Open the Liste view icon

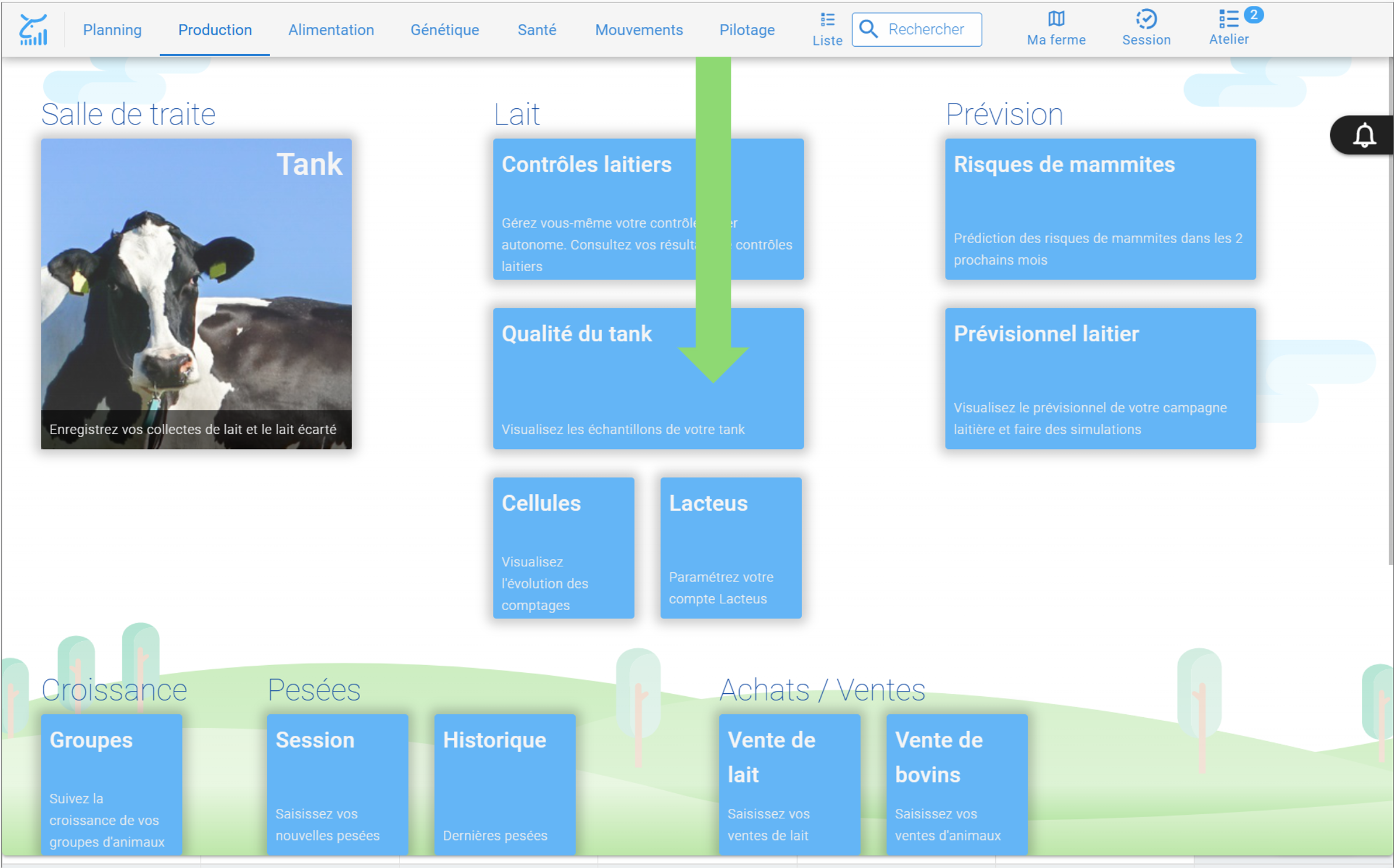(827, 29)
